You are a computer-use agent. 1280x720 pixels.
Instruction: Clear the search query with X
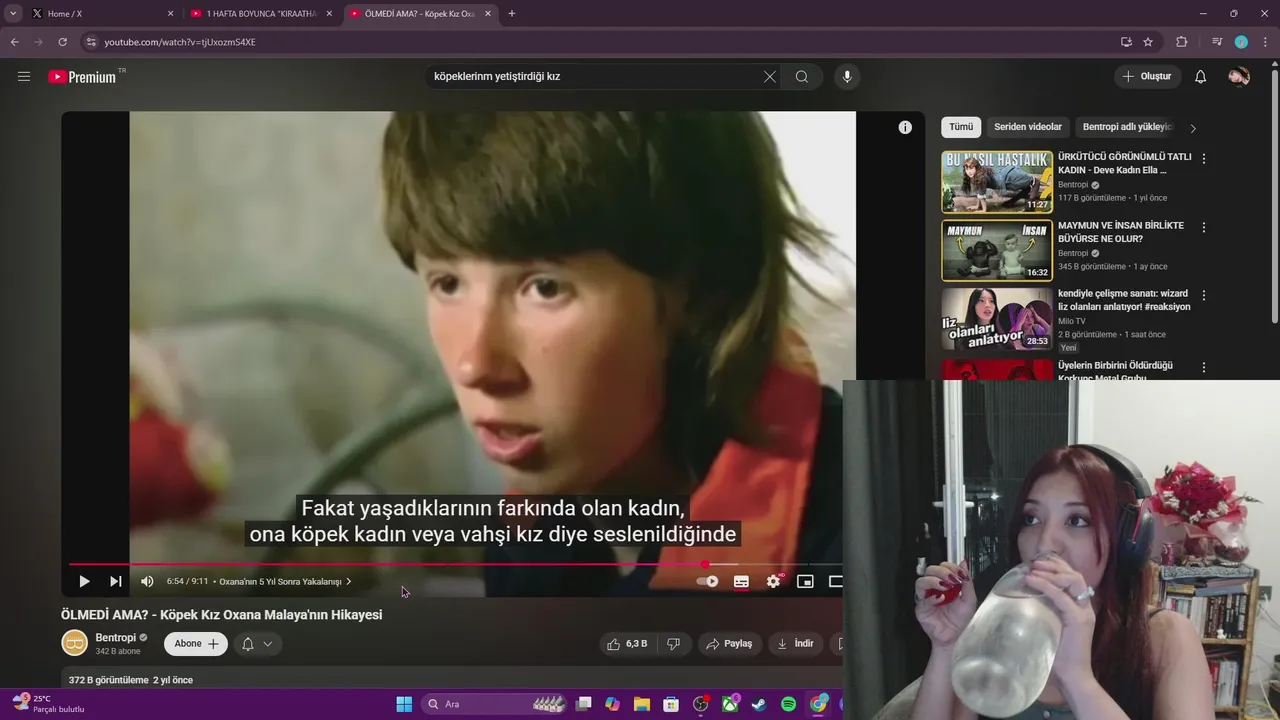point(770,76)
